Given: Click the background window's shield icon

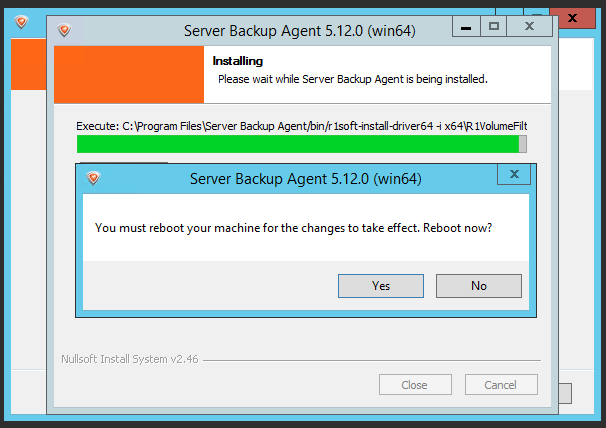Looking at the screenshot, I should coord(21,22).
